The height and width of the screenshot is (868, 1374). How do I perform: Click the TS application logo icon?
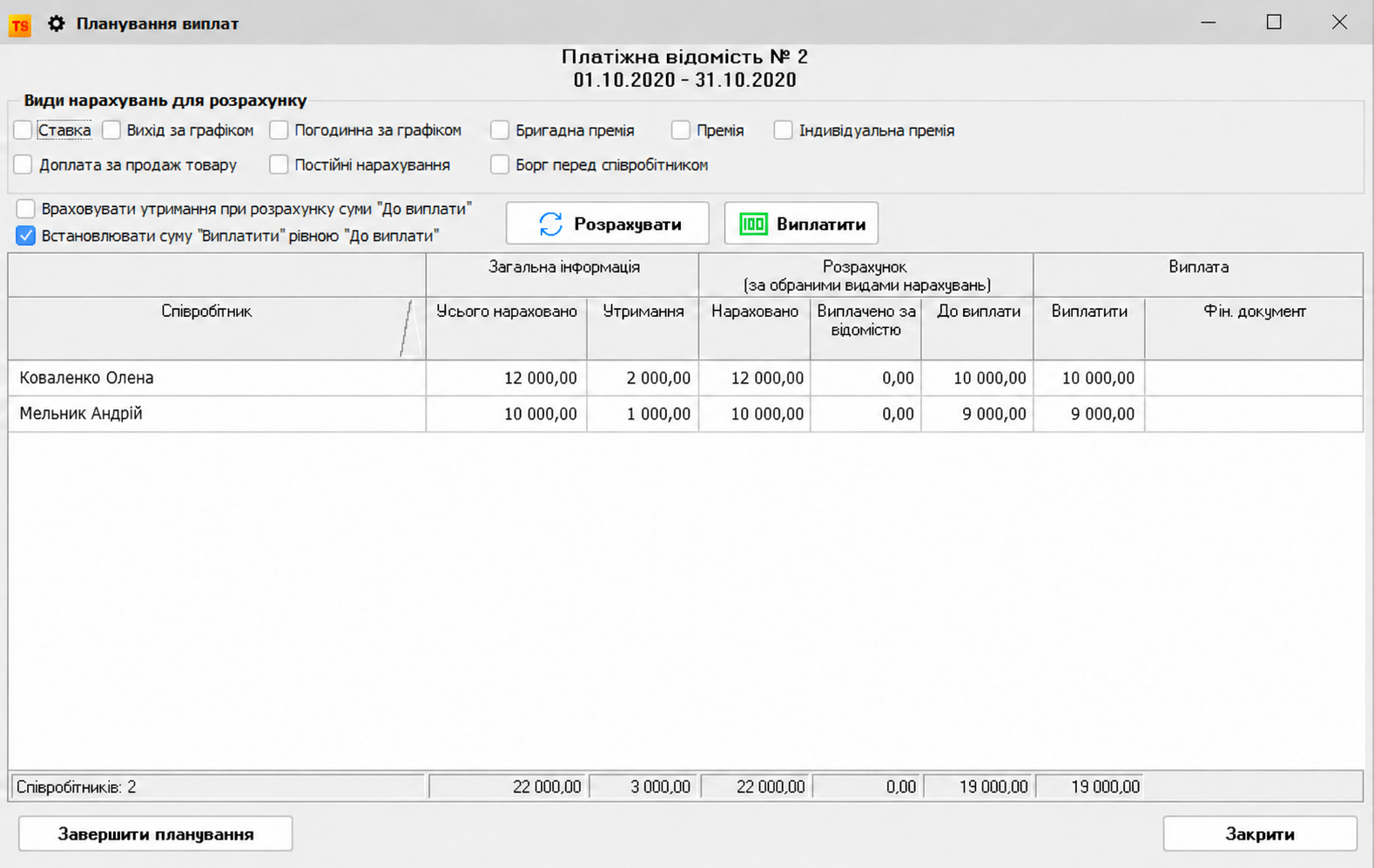point(19,24)
